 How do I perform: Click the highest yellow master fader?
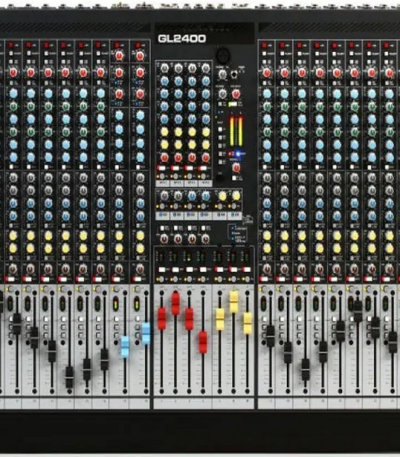coord(234,302)
